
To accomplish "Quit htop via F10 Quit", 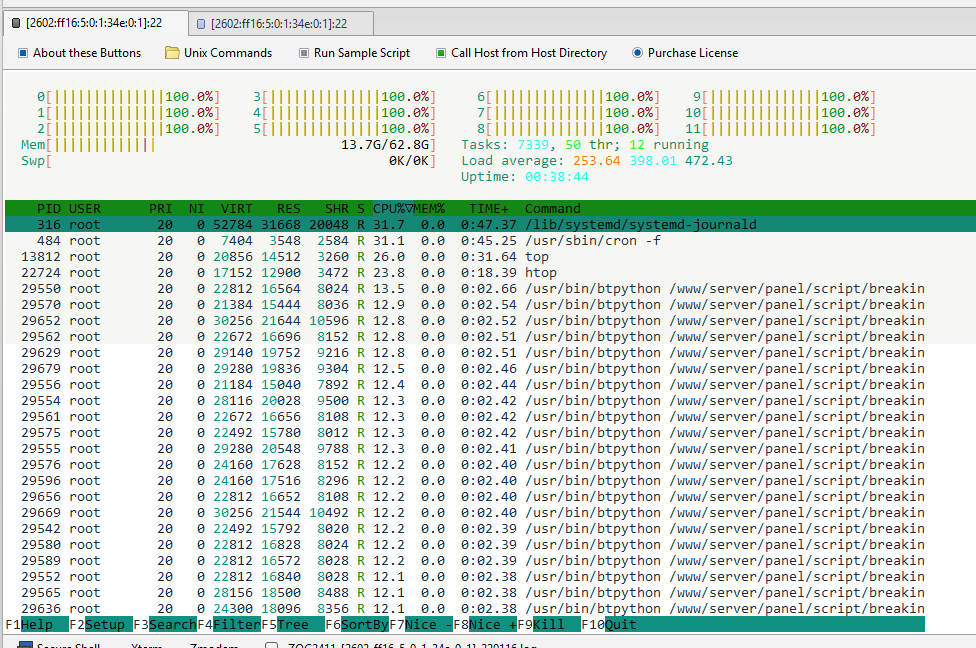I will [609, 624].
